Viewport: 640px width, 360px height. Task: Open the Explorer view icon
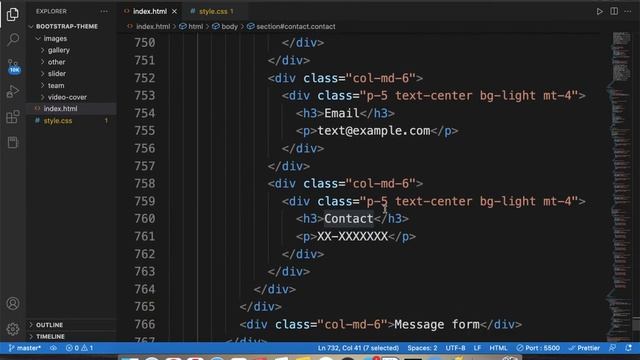tap(13, 14)
